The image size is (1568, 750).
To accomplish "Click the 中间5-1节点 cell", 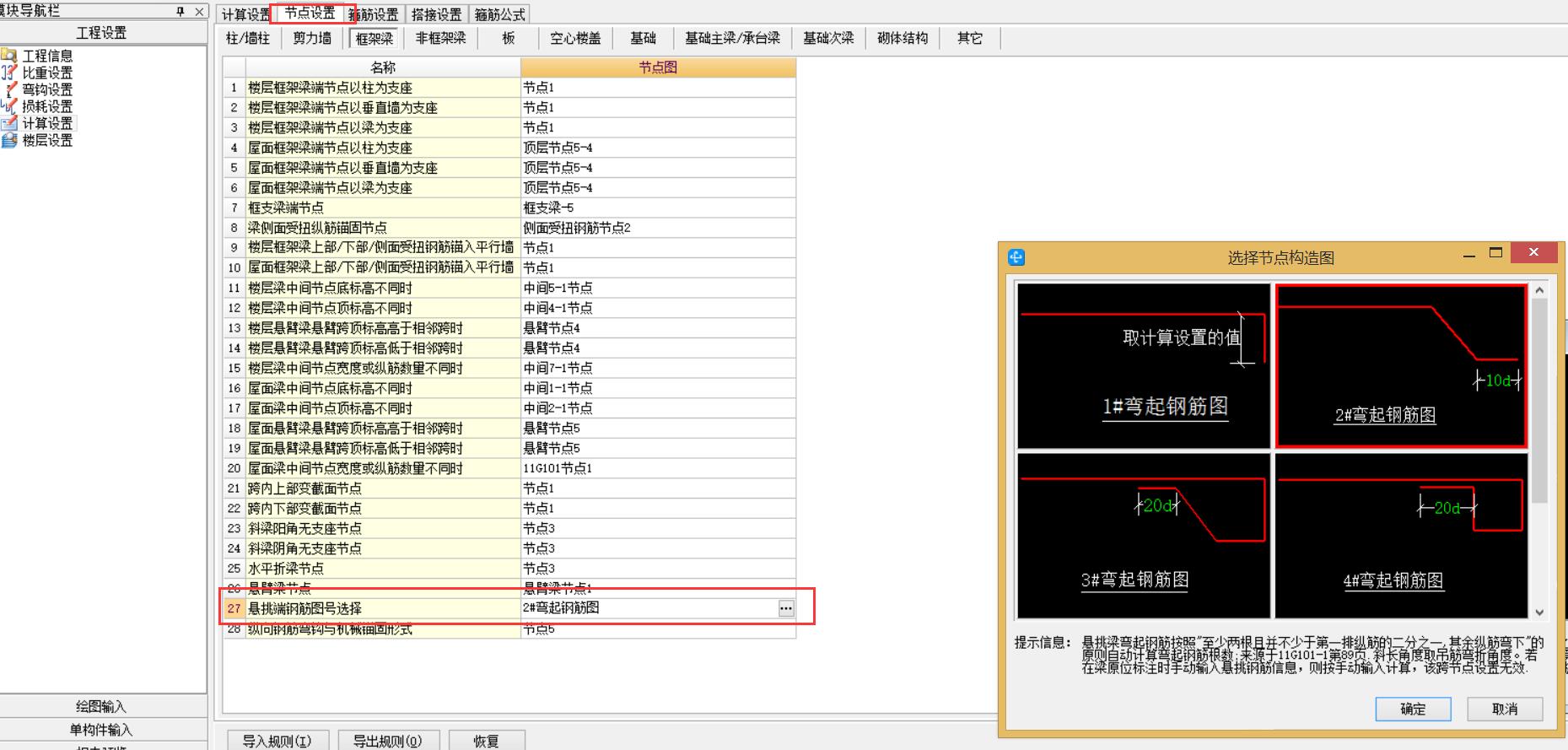I will [x=658, y=288].
